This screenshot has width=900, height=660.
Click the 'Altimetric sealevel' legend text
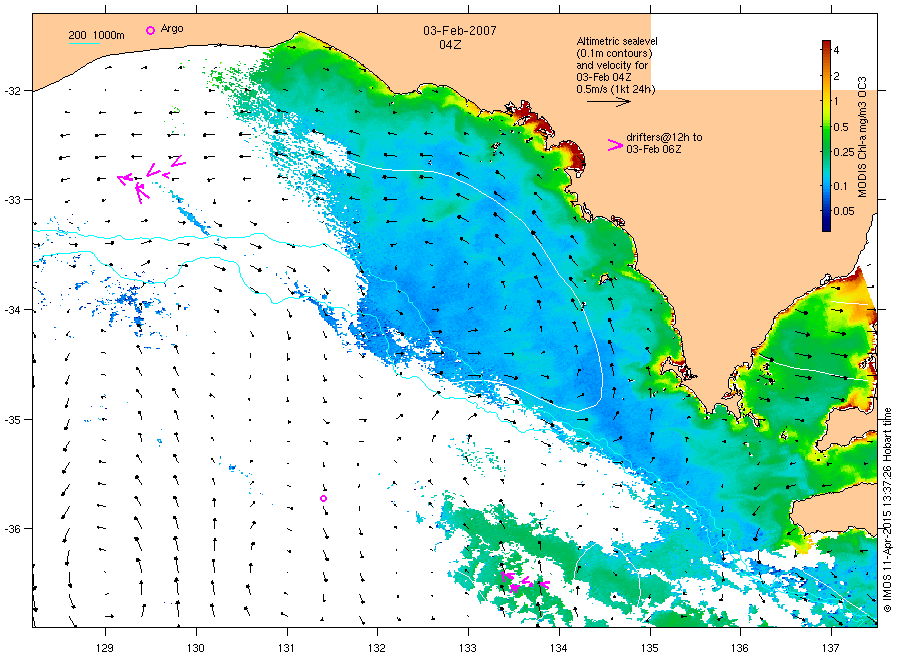click(x=616, y=41)
